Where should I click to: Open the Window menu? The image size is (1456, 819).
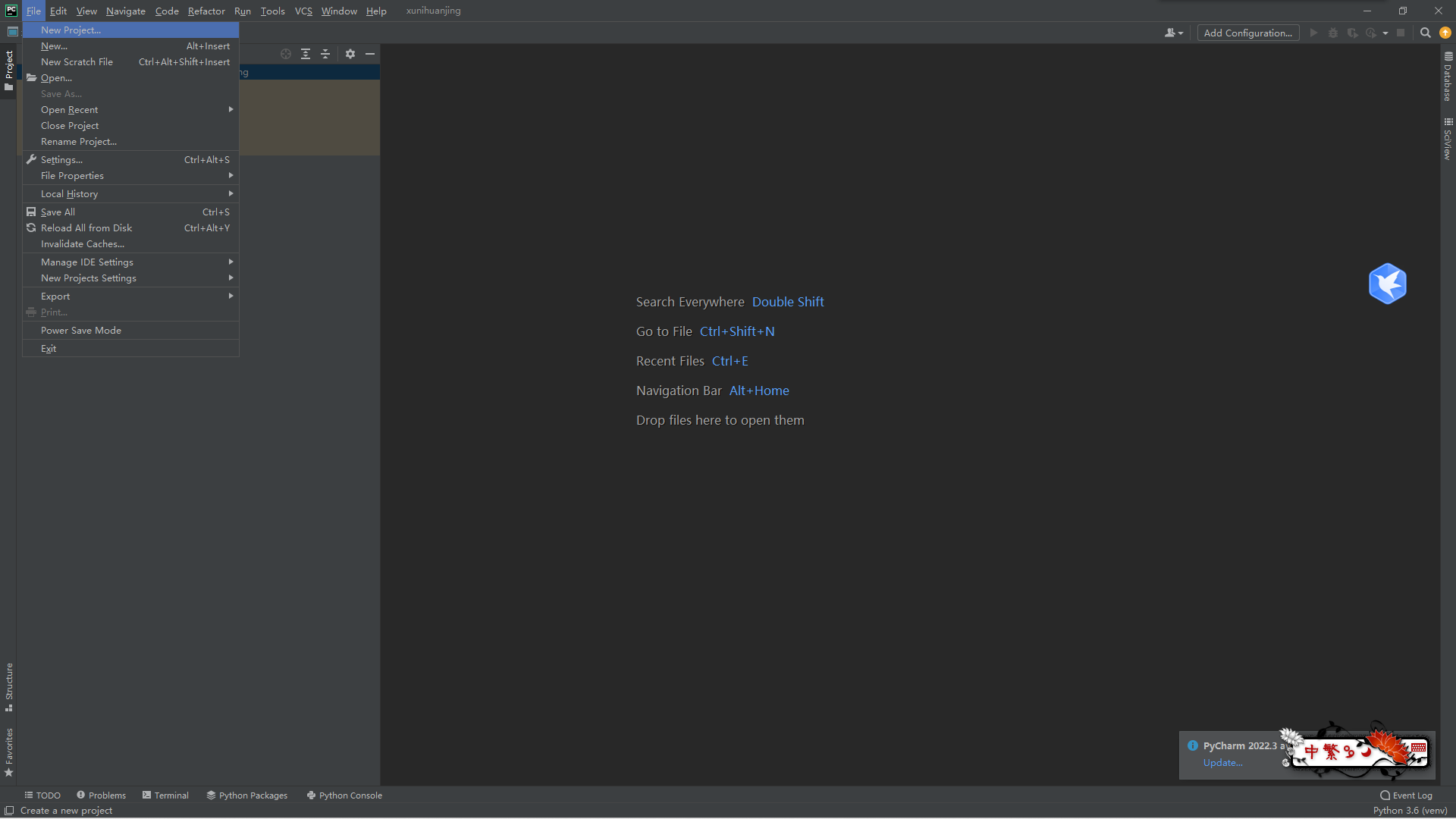339,11
